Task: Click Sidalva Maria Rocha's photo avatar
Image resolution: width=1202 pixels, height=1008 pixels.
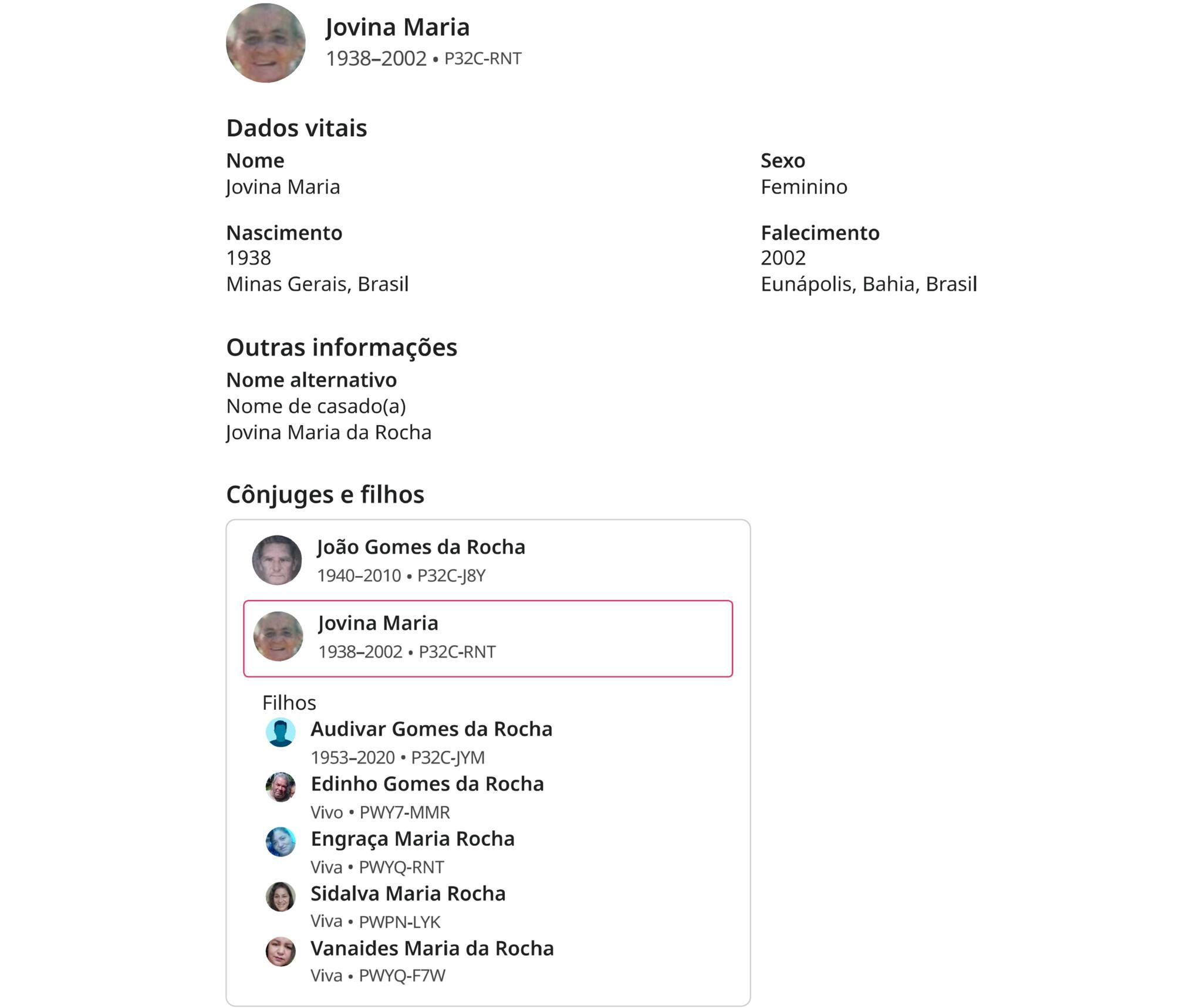Action: click(281, 896)
